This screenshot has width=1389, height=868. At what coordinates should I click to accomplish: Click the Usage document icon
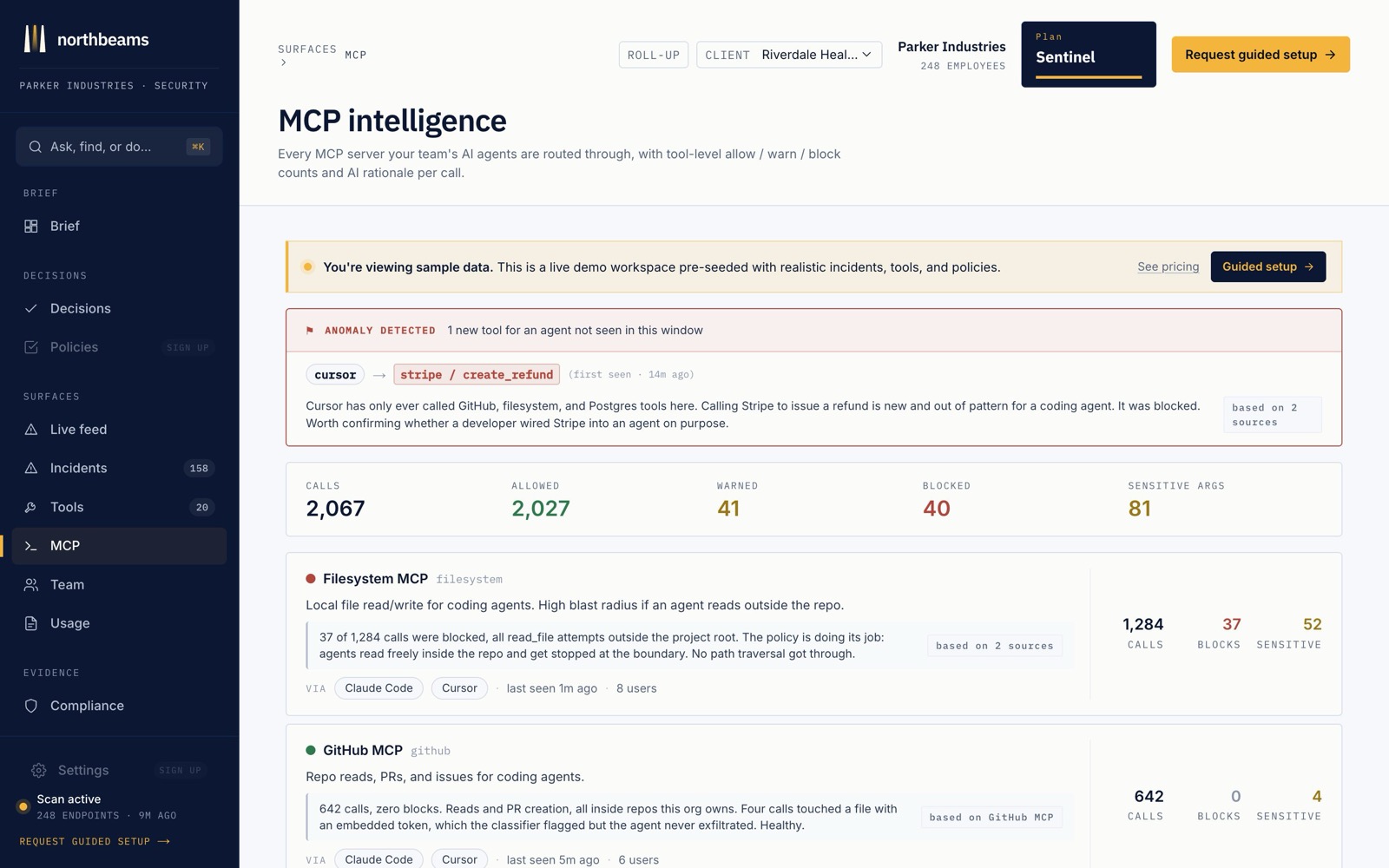coord(31,624)
